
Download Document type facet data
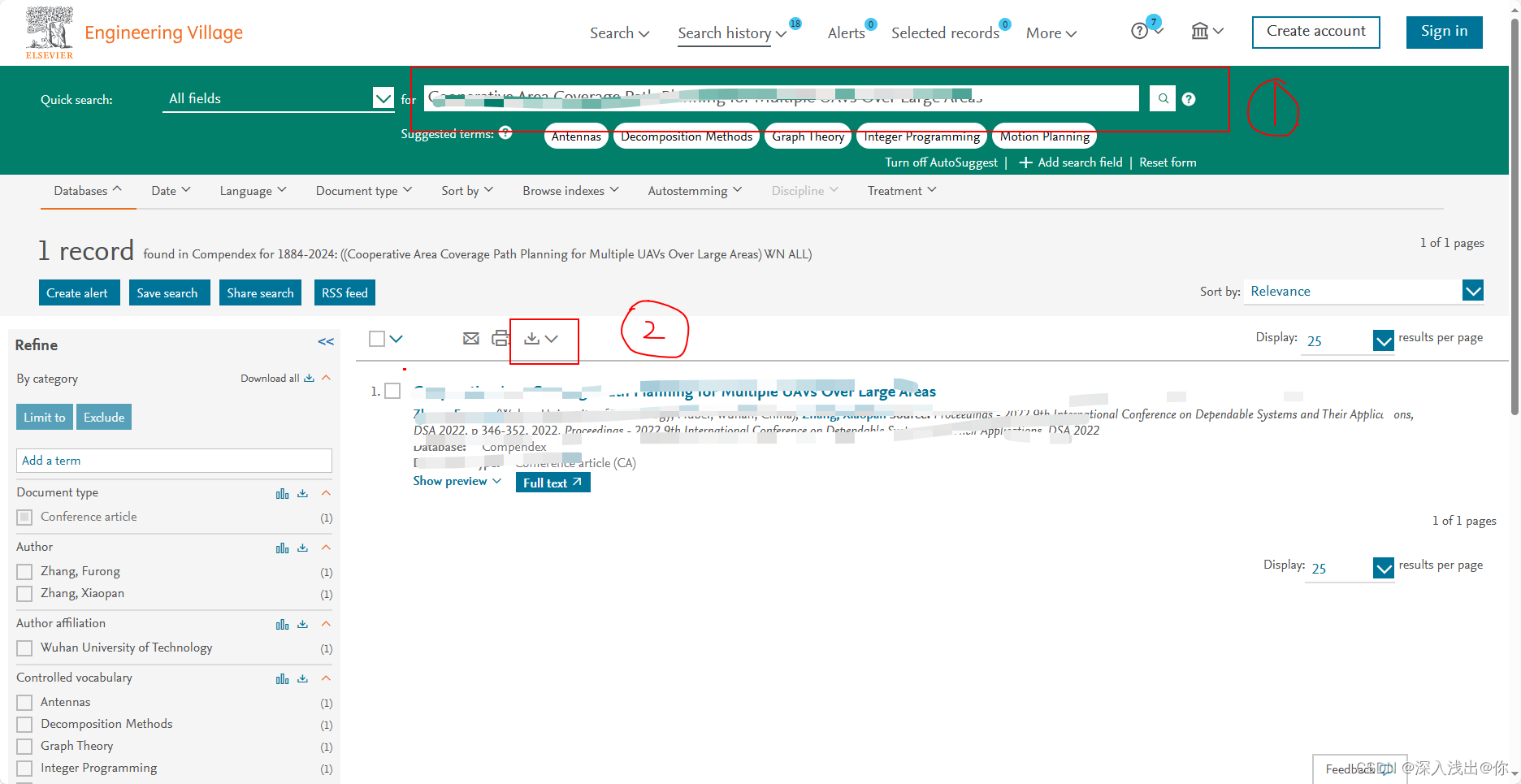[303, 493]
